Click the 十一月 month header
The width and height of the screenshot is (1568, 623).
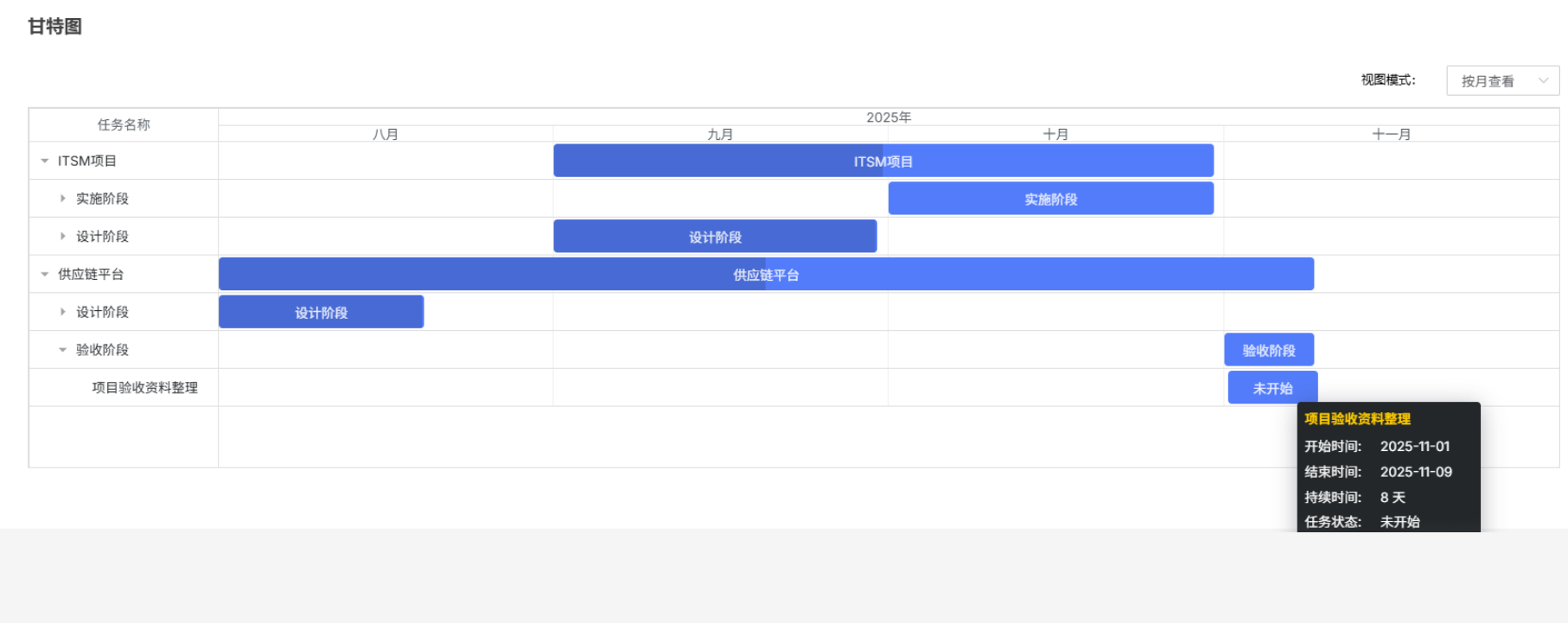click(x=1391, y=134)
